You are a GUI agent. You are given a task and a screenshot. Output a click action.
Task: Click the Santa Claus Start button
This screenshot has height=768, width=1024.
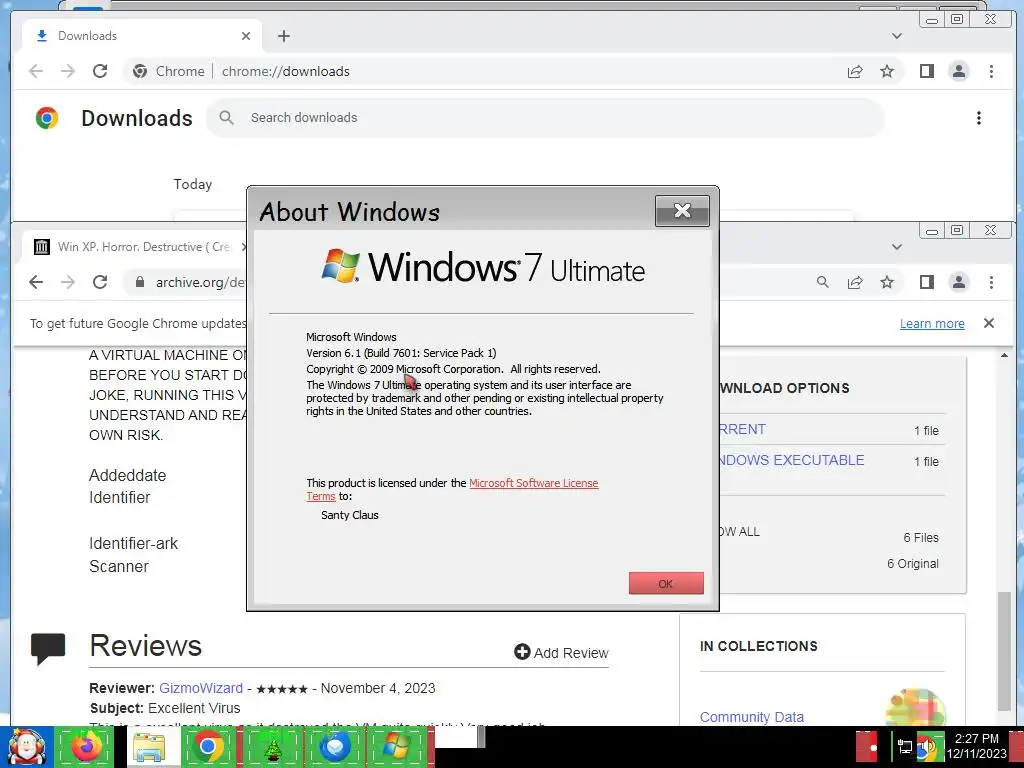[26, 746]
